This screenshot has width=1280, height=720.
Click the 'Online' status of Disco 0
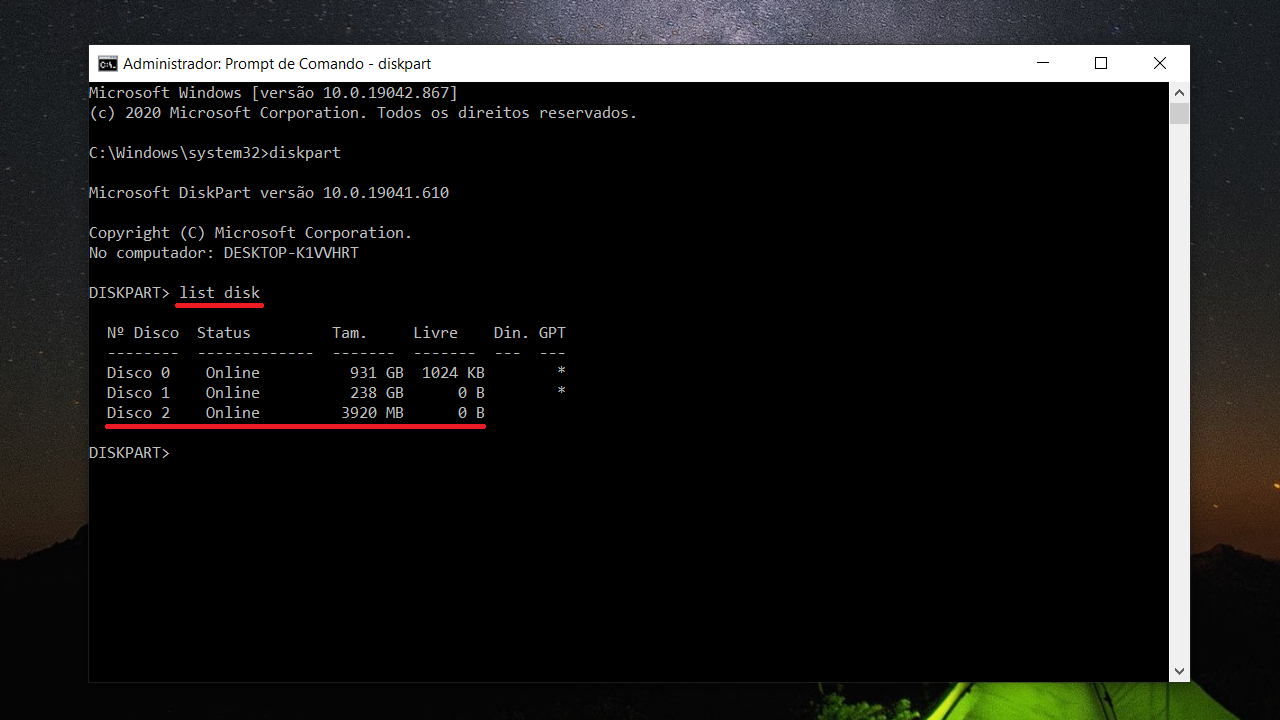coord(233,373)
